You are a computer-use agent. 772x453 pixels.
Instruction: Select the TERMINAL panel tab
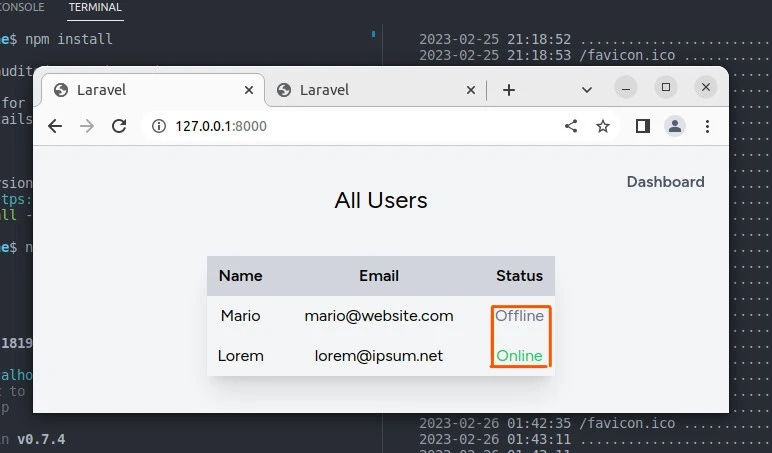(95, 8)
